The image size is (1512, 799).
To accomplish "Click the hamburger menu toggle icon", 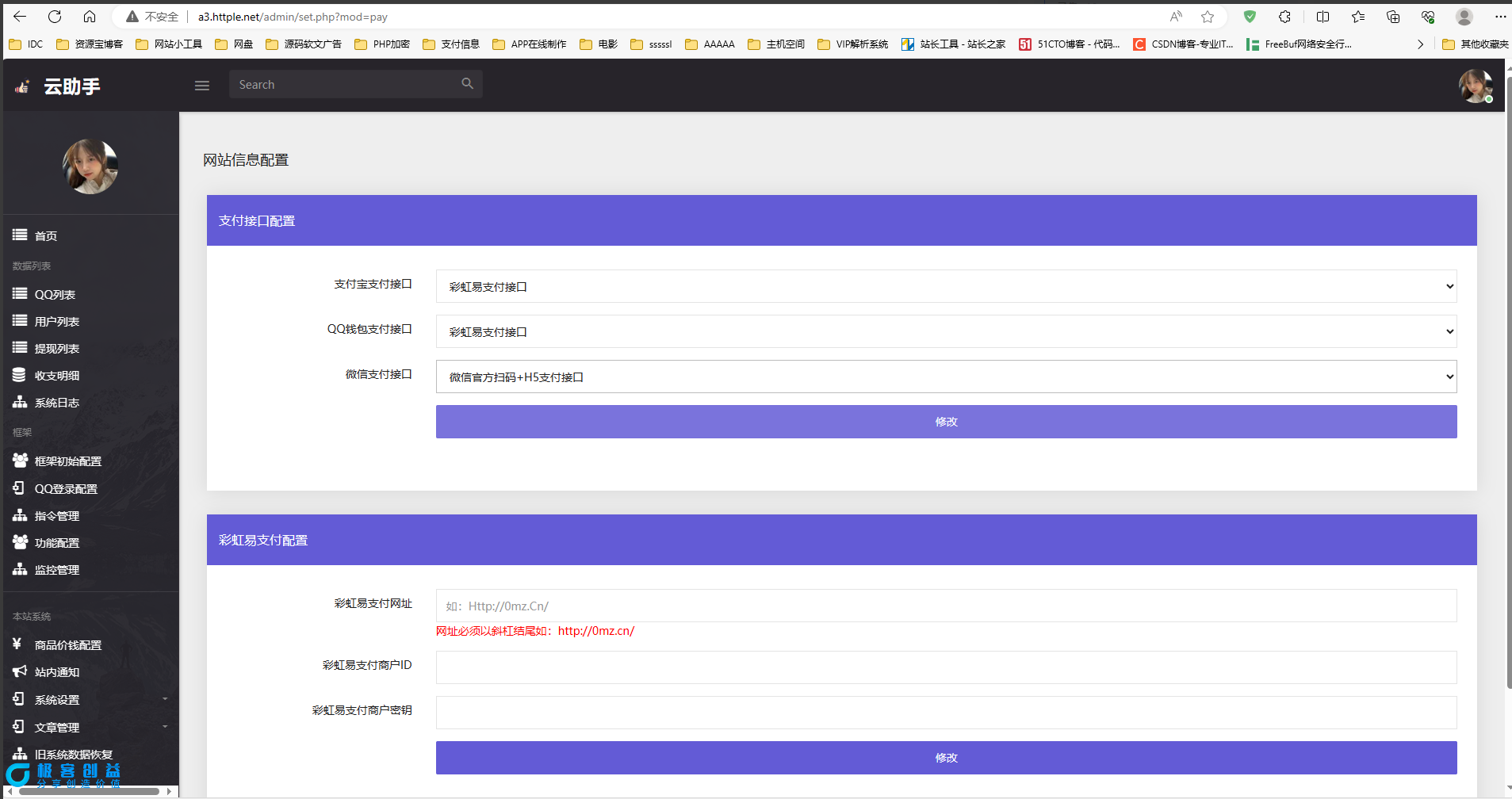I will [x=202, y=86].
